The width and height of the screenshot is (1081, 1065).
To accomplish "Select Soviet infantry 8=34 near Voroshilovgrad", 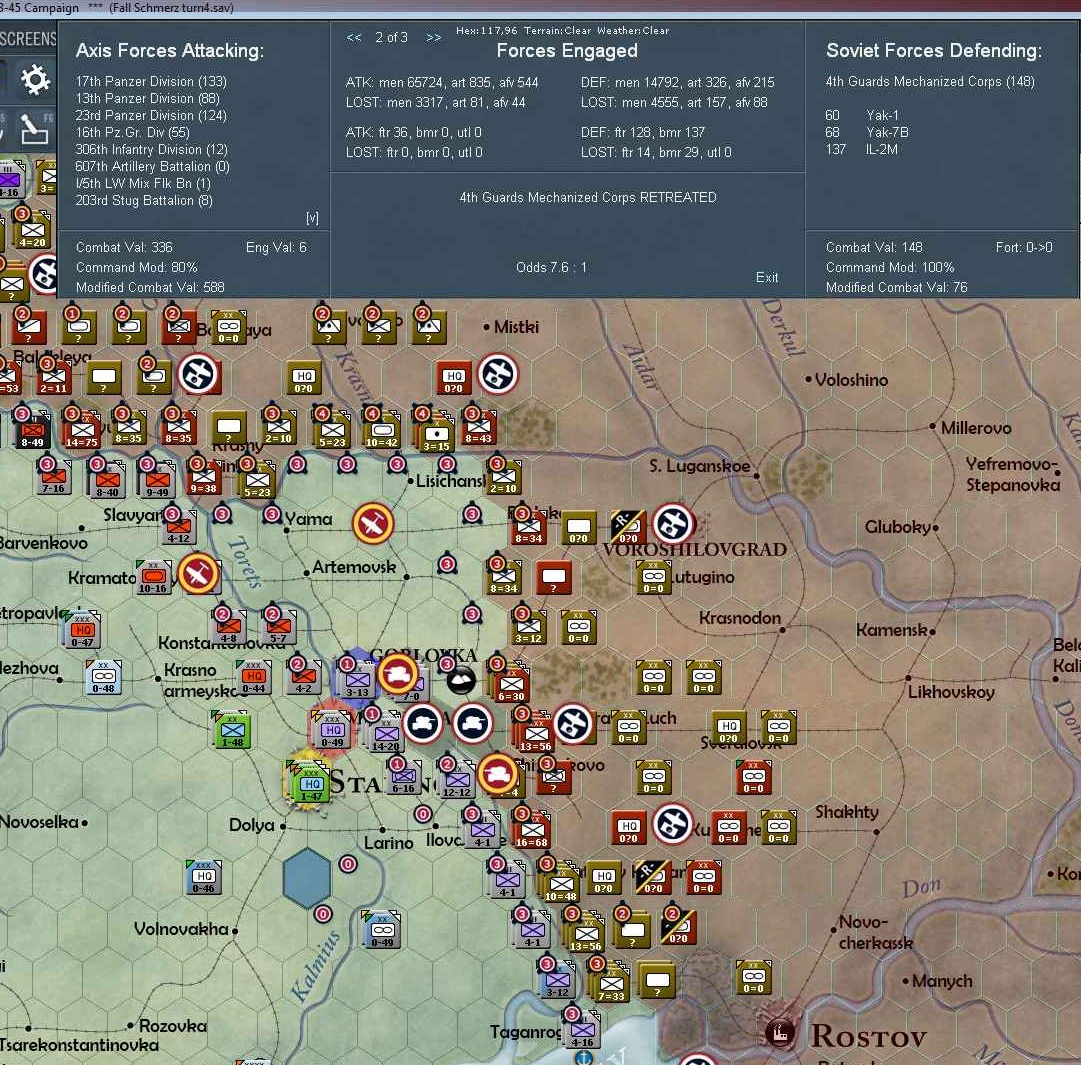I will pyautogui.click(x=528, y=528).
